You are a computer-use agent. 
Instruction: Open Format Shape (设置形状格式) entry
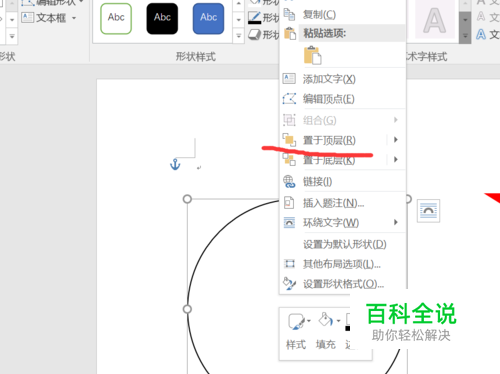(343, 284)
